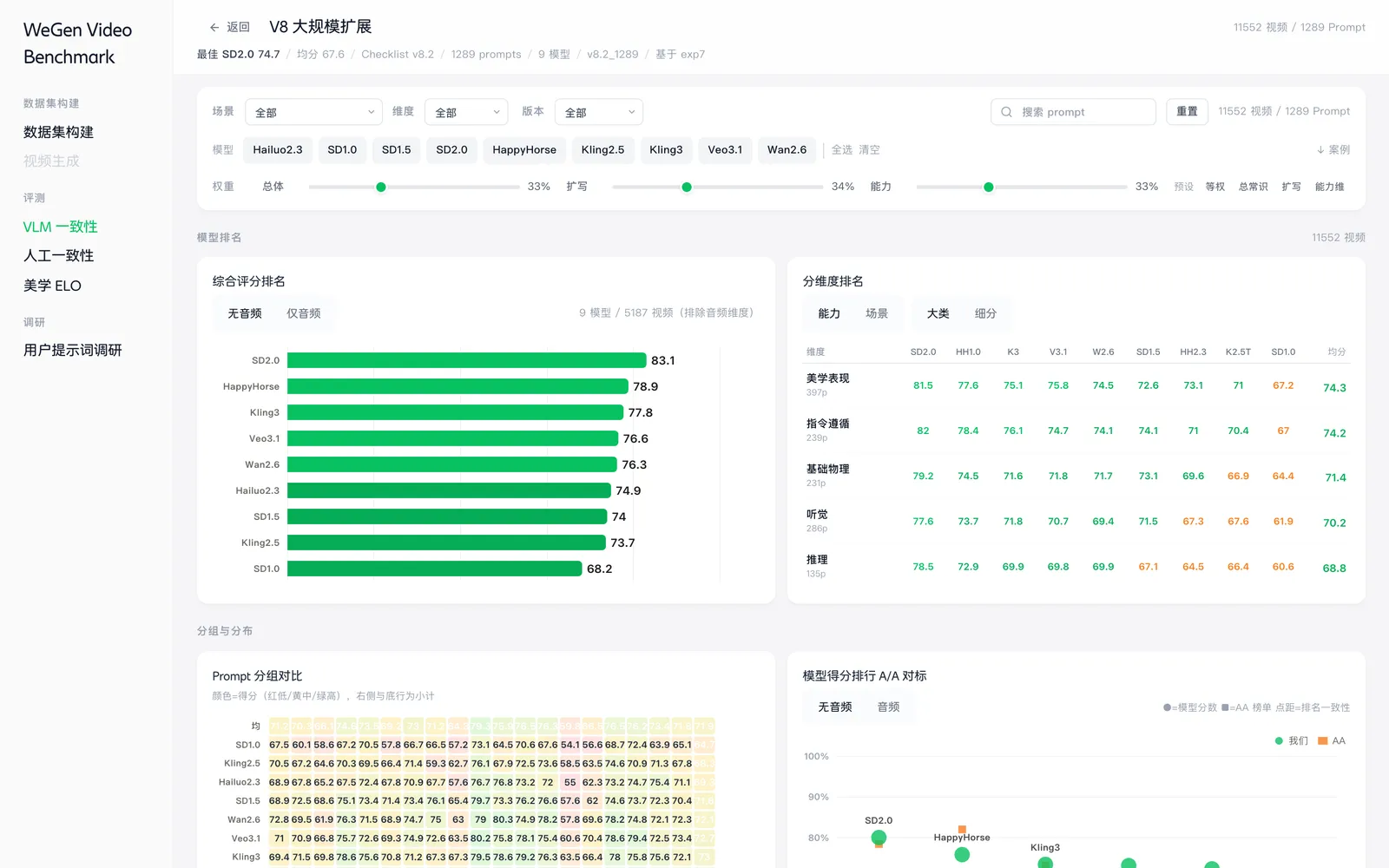
Task: Open the 场景 dropdown set to 全部
Action: (x=314, y=112)
